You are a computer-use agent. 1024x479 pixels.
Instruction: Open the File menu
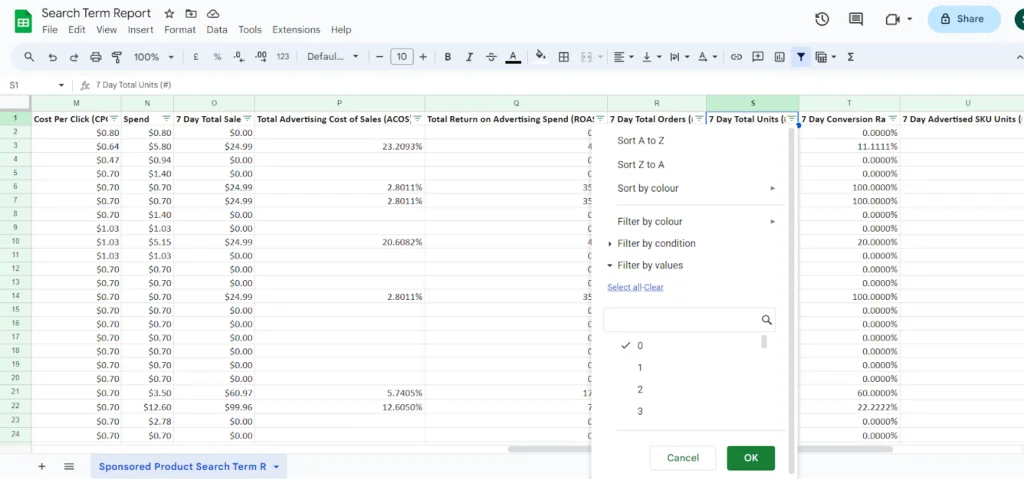50,29
